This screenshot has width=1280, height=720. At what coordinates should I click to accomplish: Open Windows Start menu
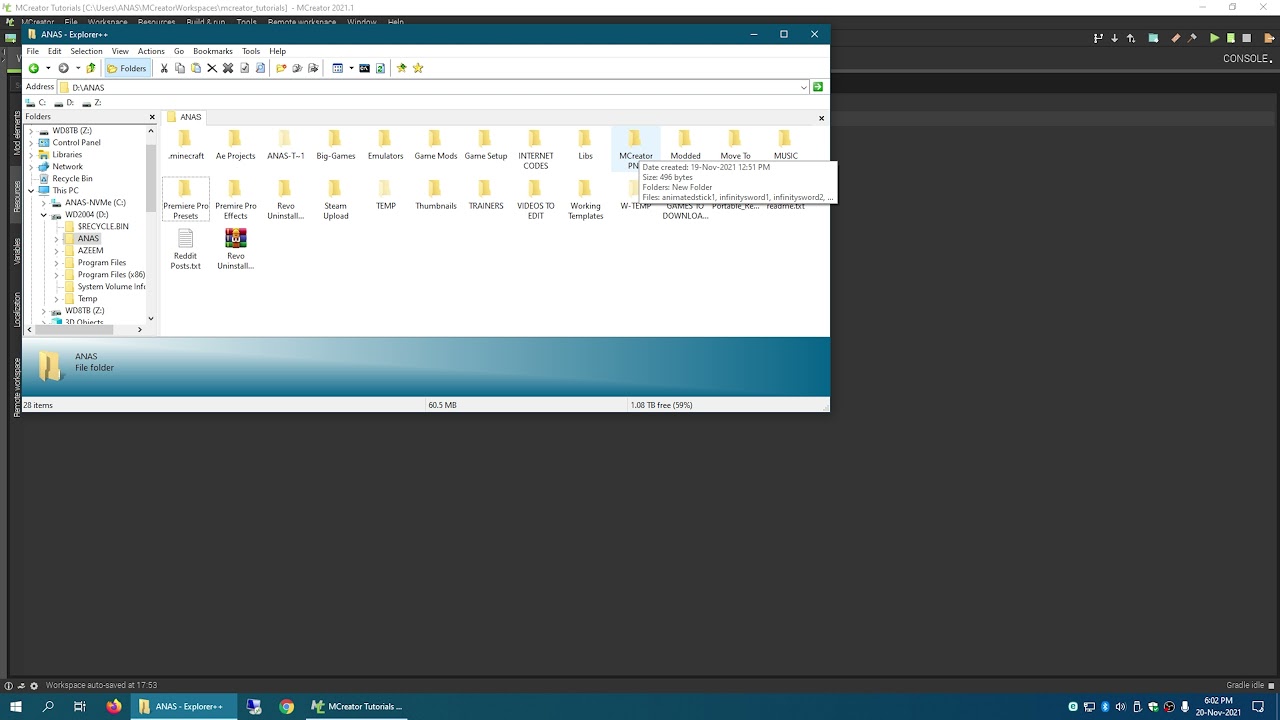[x=16, y=706]
